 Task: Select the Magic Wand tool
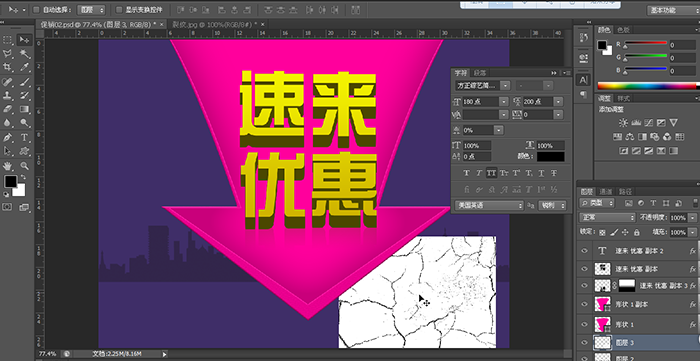tap(24, 54)
